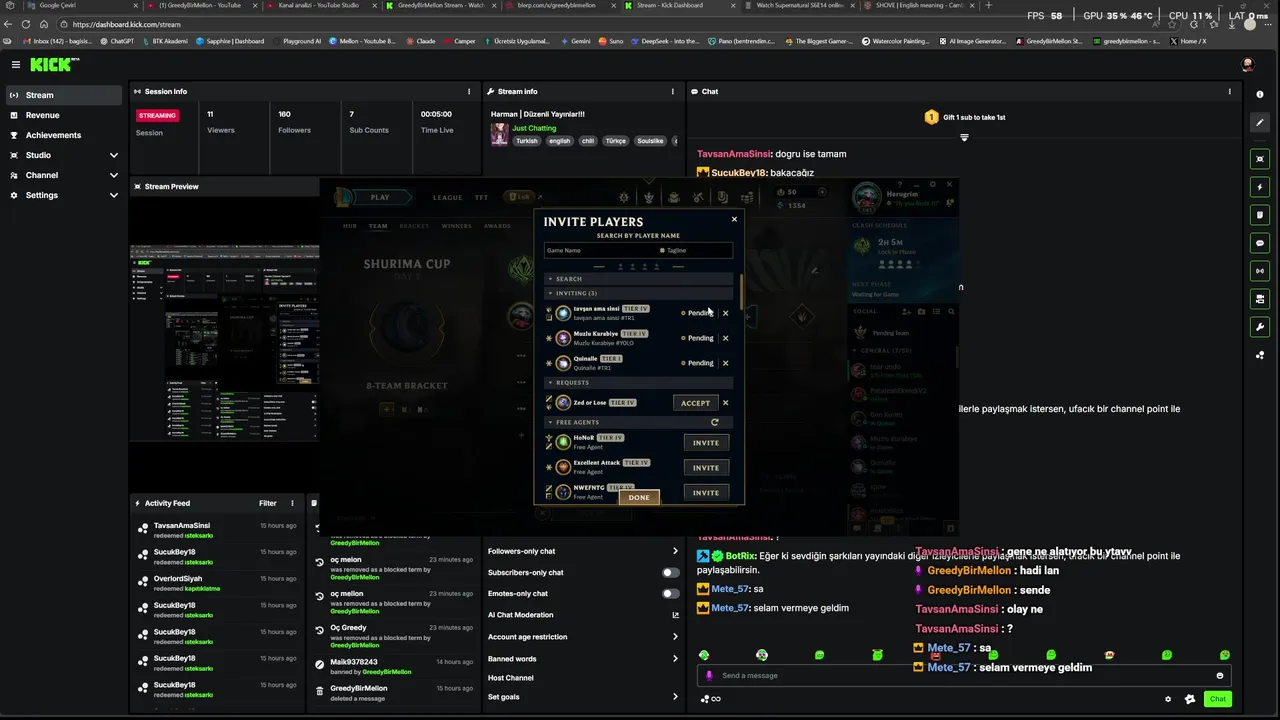Screen dimensions: 1280x720
Task: Accept Zed or Lose's request
Action: 695,403
